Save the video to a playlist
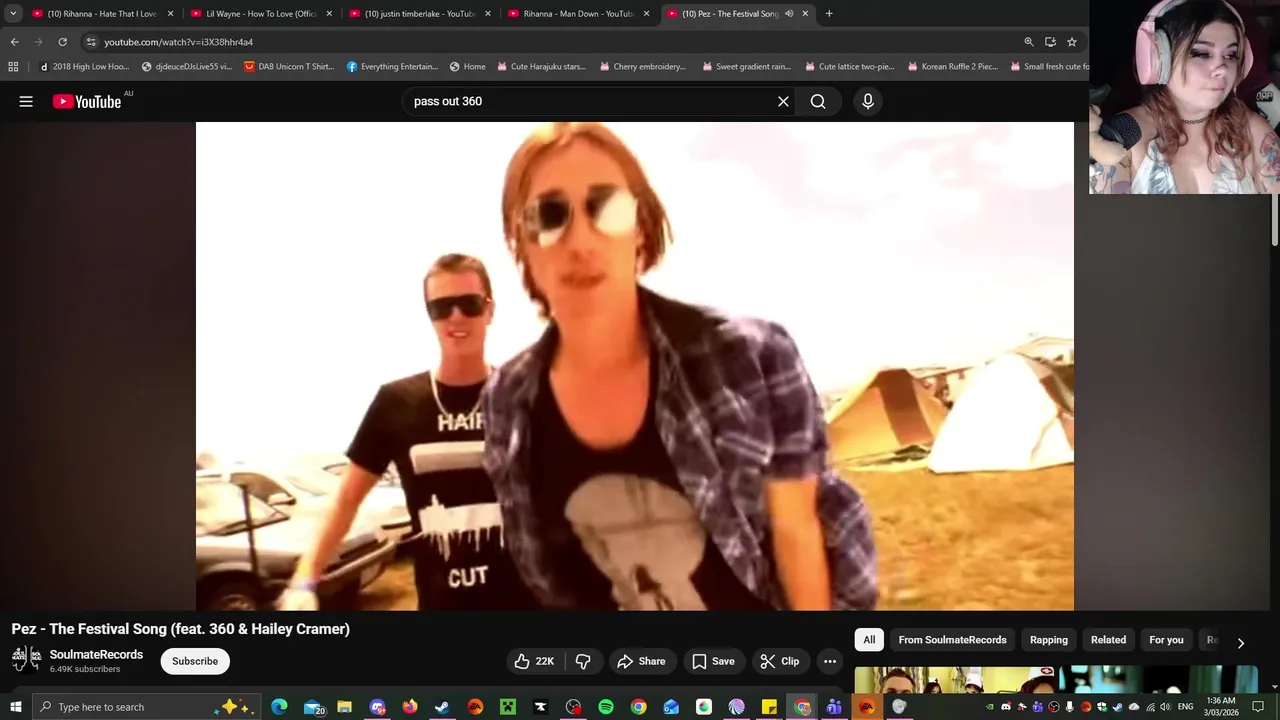The image size is (1280, 720). [713, 661]
